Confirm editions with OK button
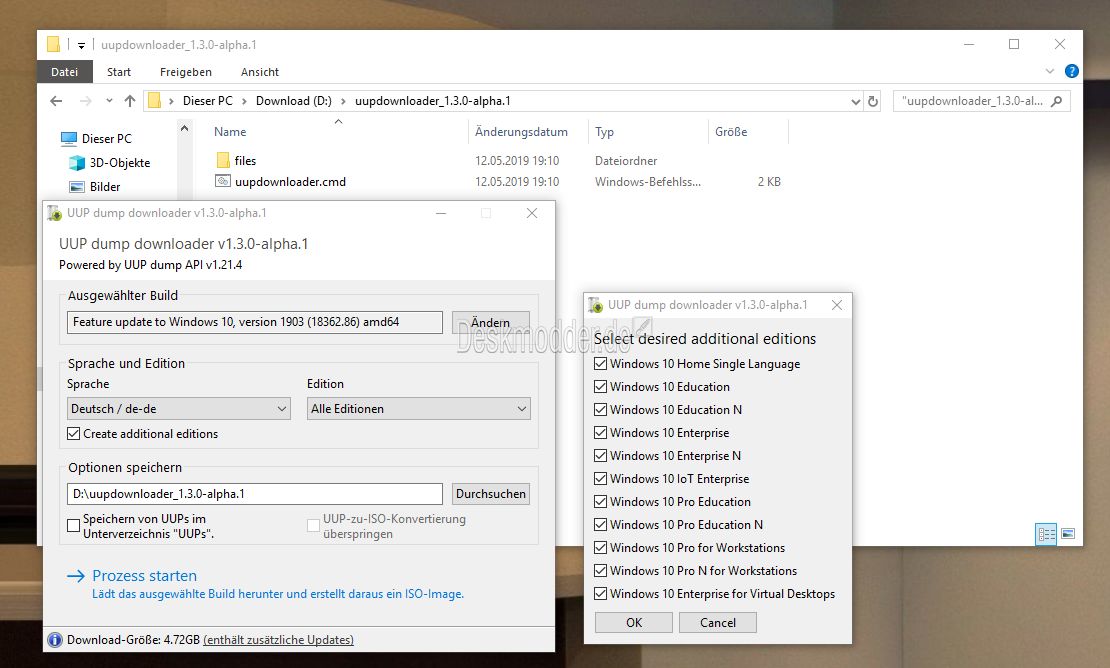 634,623
